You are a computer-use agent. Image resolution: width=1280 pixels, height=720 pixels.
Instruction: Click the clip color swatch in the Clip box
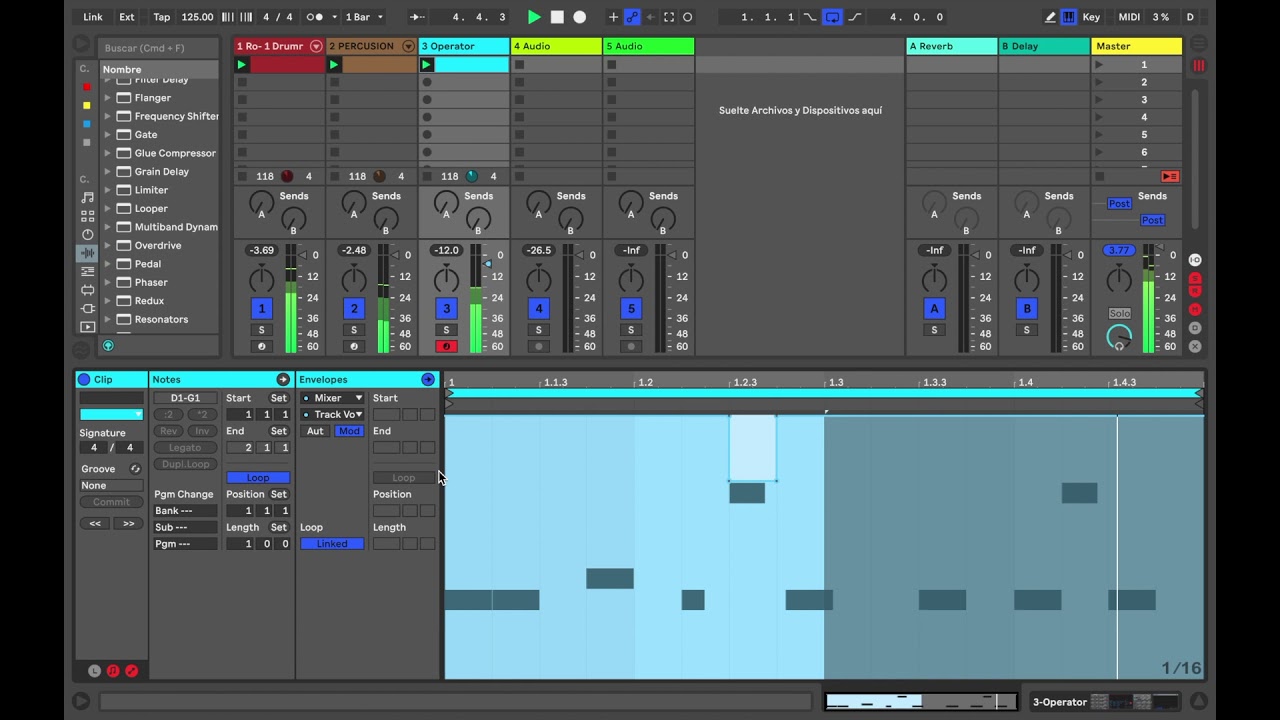pyautogui.click(x=111, y=414)
